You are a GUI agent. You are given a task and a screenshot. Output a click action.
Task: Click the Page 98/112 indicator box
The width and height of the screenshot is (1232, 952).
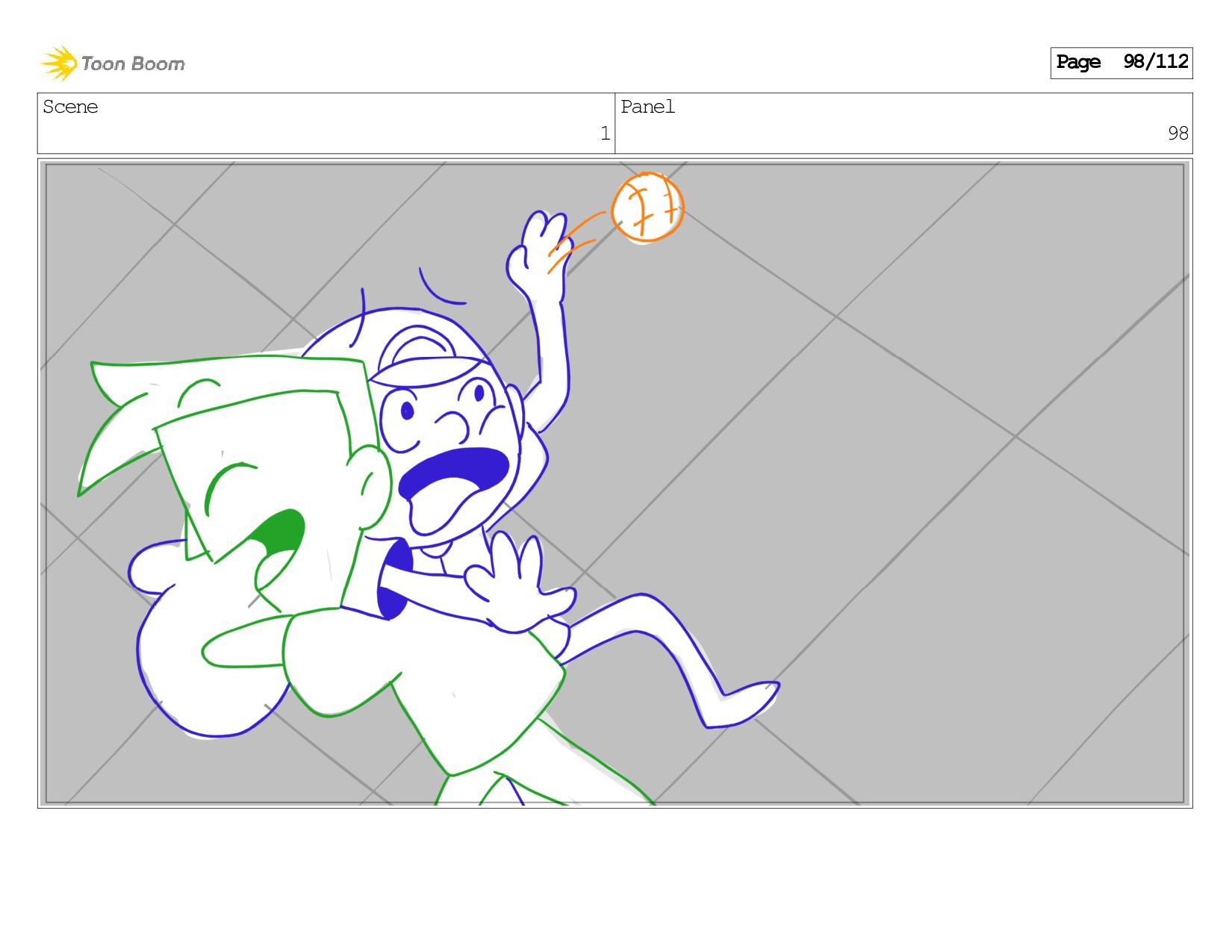tap(1121, 63)
